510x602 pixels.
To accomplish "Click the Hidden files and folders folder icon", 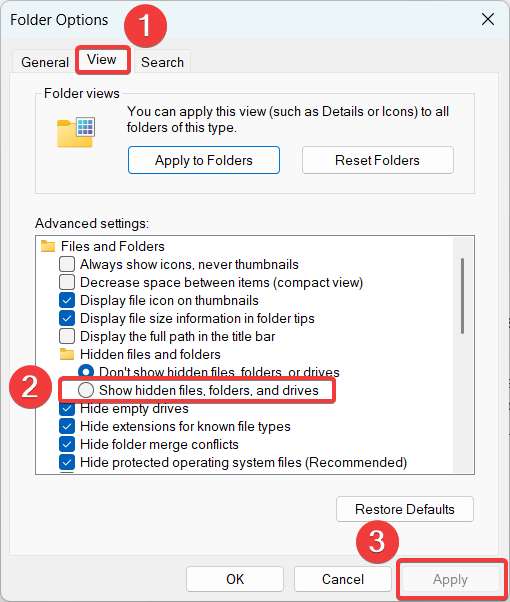I will click(x=67, y=354).
